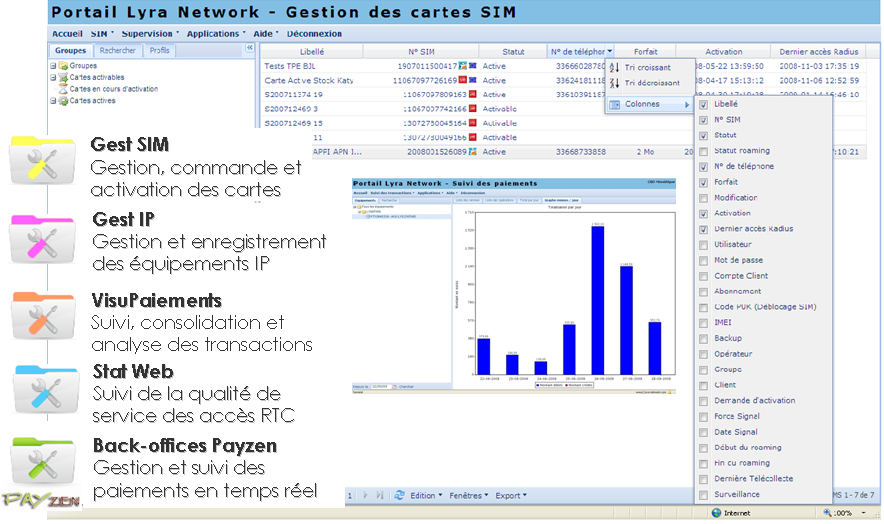The width and height of the screenshot is (884, 524).
Task: Open the VisuPaiements orange folder icon
Action: click(x=43, y=316)
